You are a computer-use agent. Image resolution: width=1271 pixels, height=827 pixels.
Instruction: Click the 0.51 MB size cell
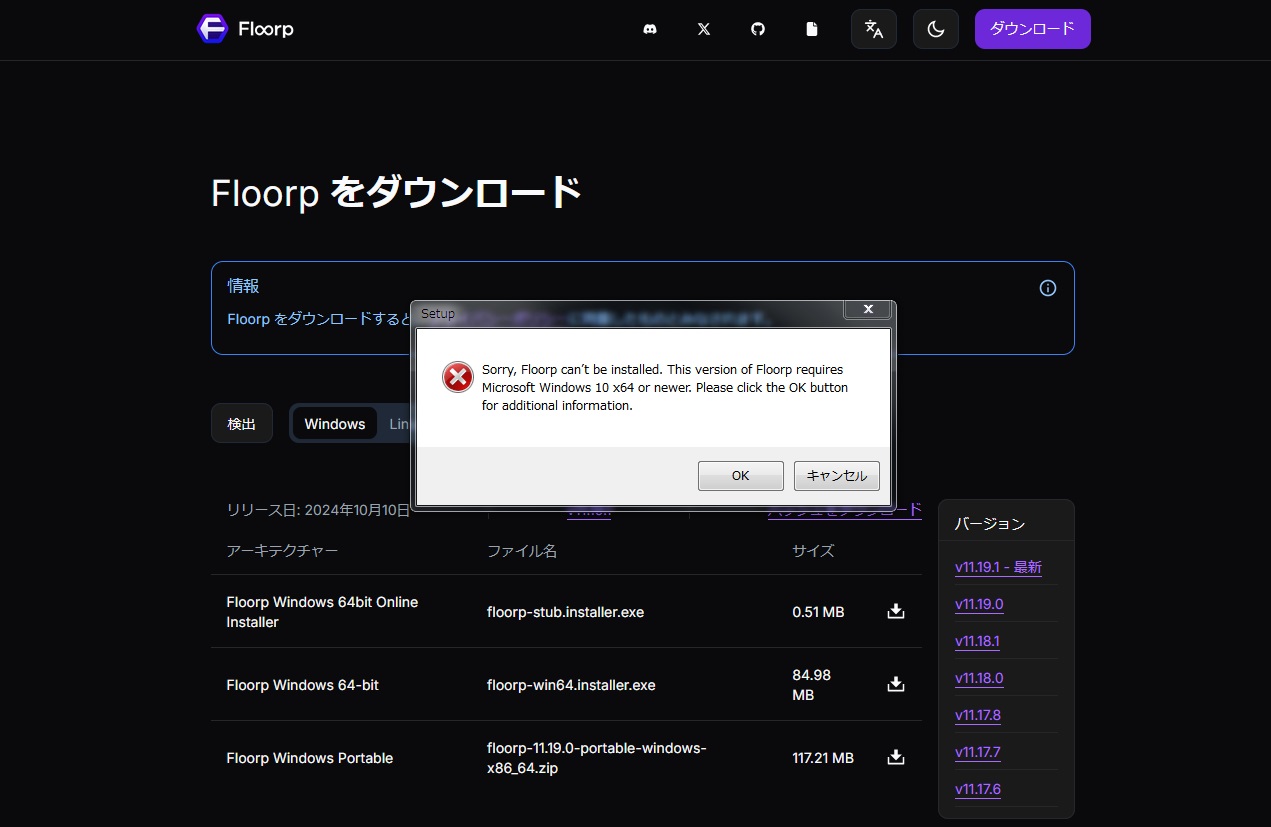(x=818, y=611)
